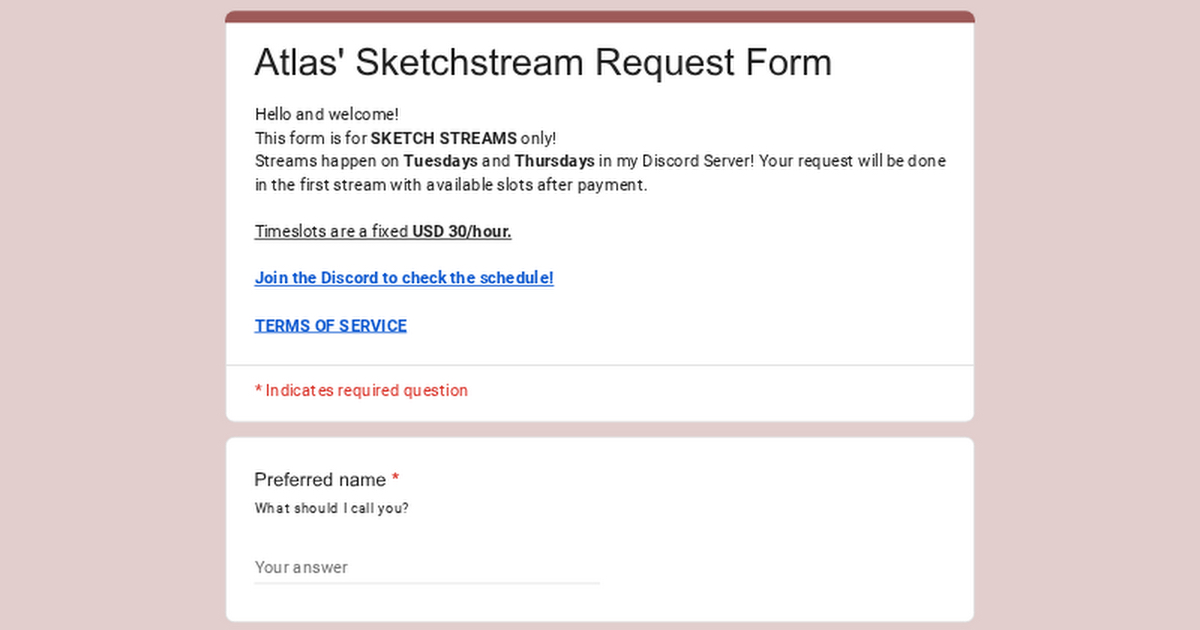Click the Atlas' Sketchstream Request Form title
Viewport: 1200px width, 630px height.
(542, 62)
